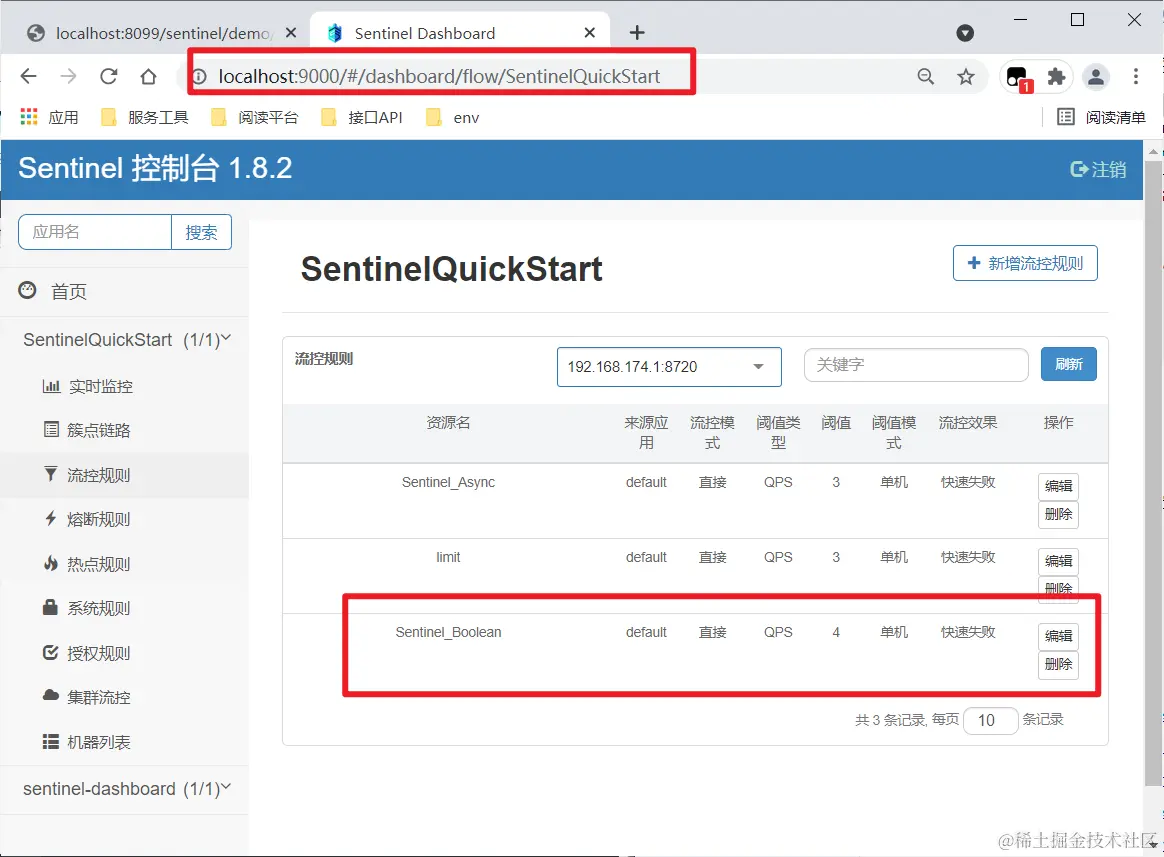Click the Sentinel_Async resource name

tap(448, 482)
